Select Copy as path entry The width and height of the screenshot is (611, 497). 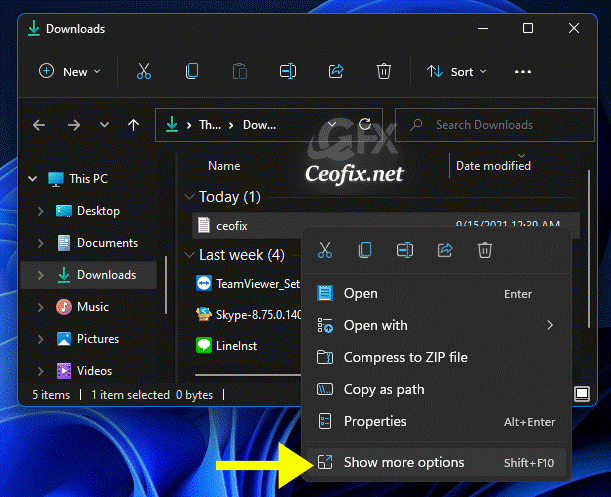tap(384, 389)
